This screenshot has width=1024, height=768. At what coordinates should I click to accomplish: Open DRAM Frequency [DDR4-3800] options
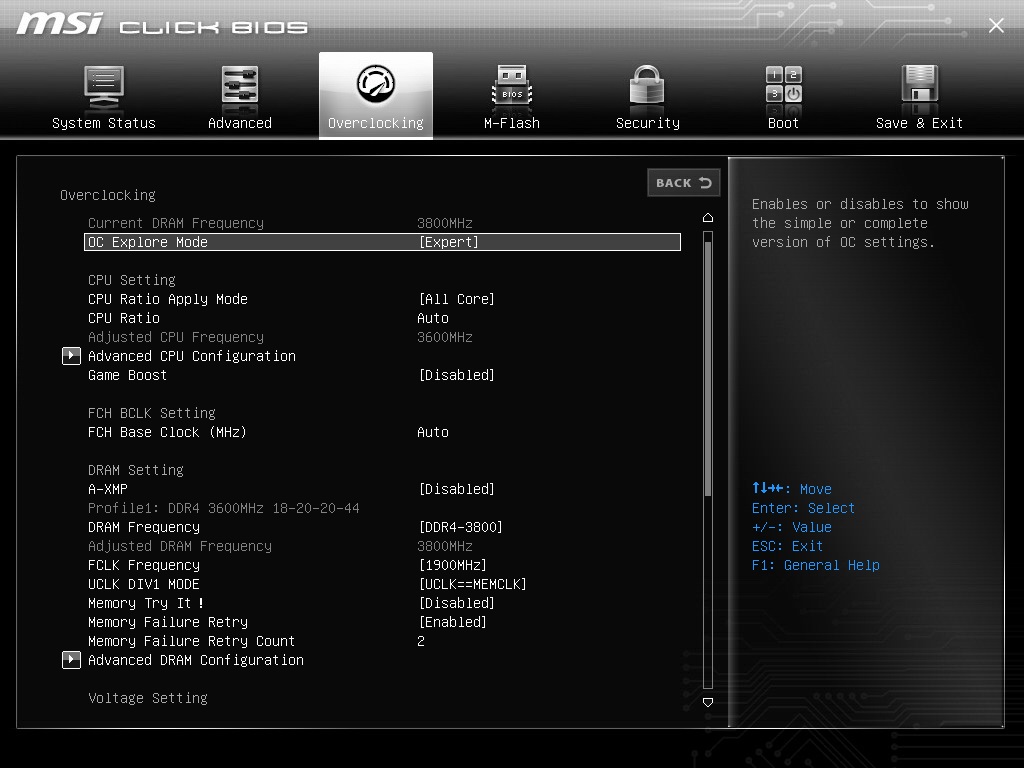point(460,527)
